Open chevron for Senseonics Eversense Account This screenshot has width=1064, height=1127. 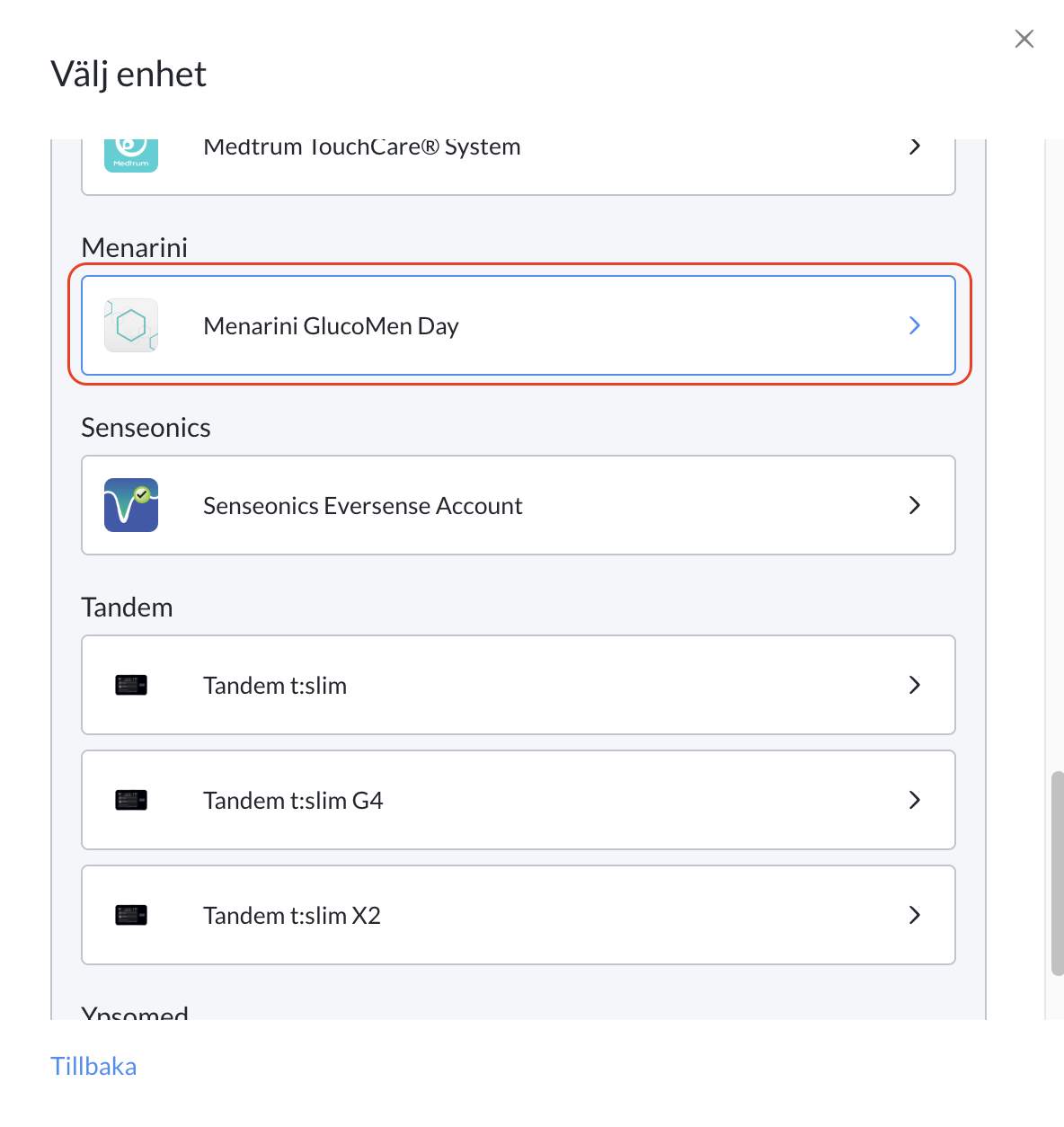pyautogui.click(x=915, y=505)
